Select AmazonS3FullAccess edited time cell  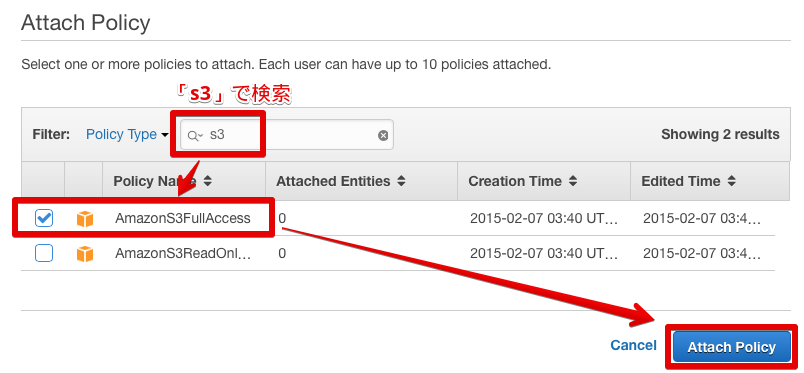click(x=702, y=219)
